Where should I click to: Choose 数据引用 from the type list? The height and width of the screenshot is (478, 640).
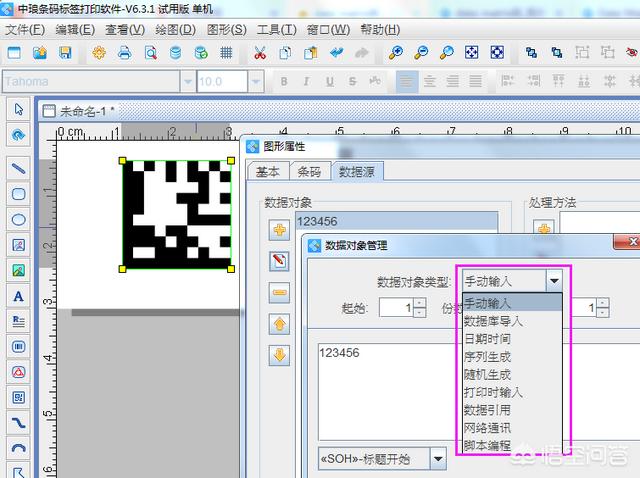coord(512,410)
